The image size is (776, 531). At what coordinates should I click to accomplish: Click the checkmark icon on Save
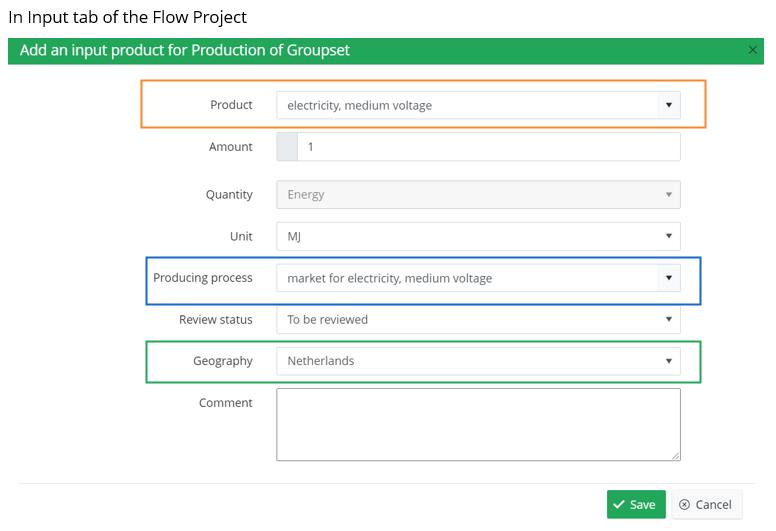click(x=619, y=504)
